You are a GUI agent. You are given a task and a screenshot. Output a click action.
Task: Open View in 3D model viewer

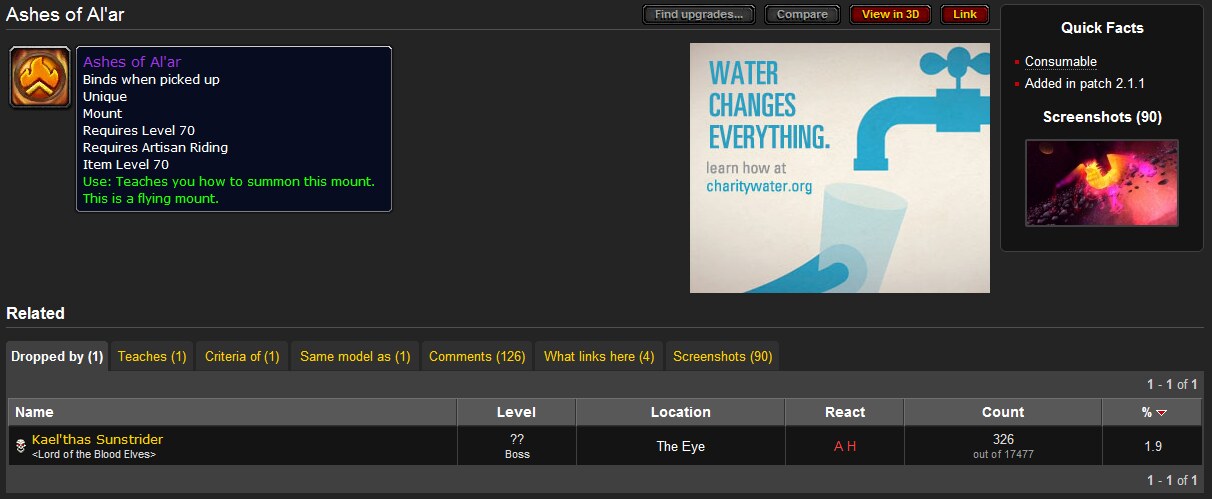pyautogui.click(x=890, y=14)
